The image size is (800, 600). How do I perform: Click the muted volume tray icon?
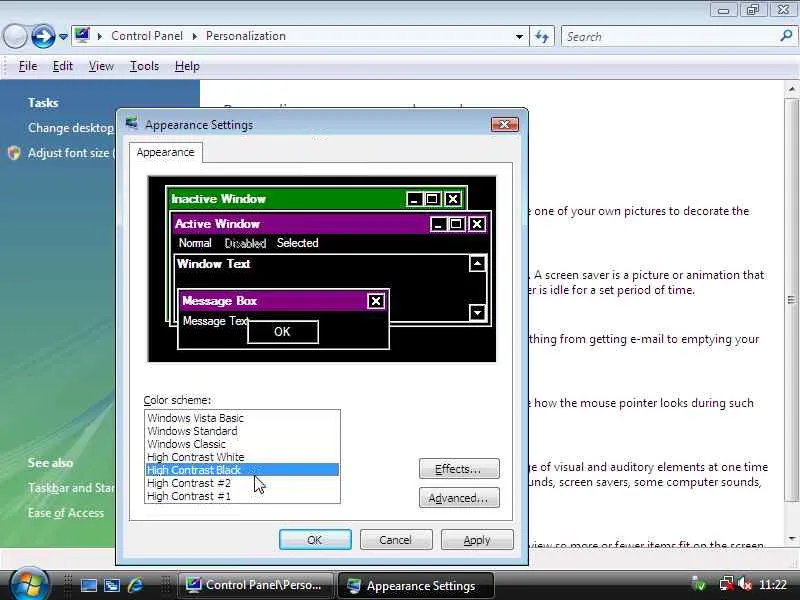click(744, 585)
